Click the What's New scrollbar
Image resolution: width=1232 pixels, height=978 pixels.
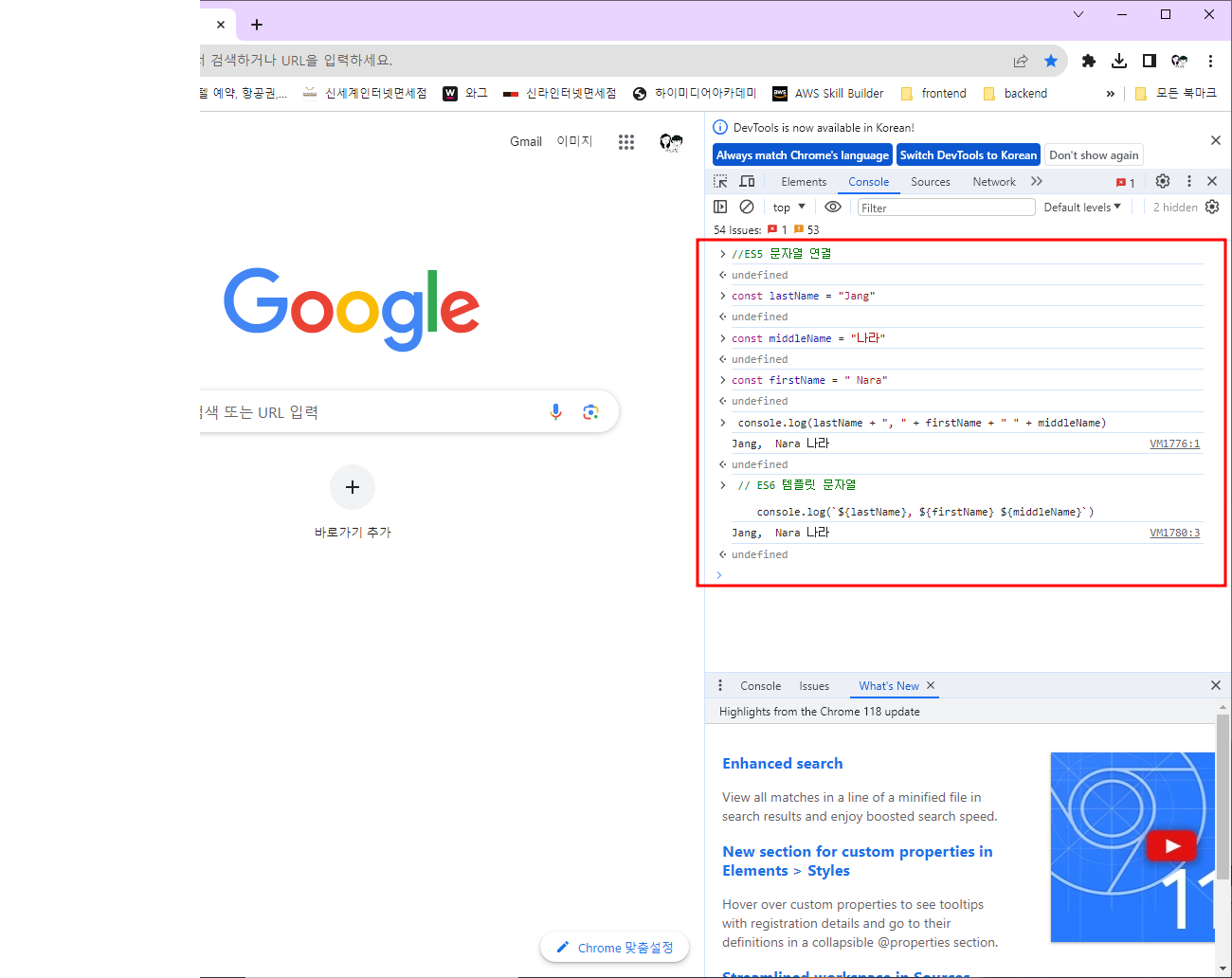(1223, 796)
